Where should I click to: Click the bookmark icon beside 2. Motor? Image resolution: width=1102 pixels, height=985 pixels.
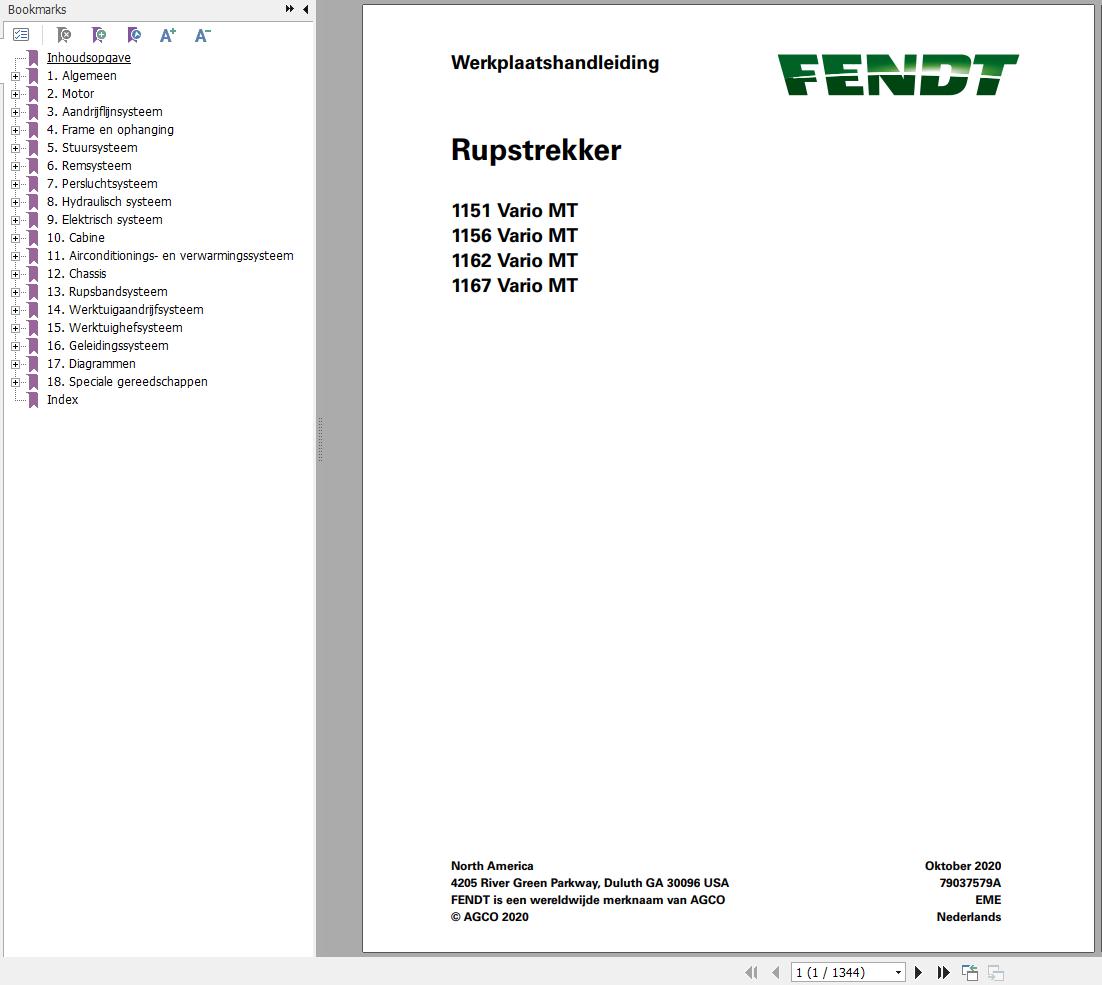pos(32,93)
